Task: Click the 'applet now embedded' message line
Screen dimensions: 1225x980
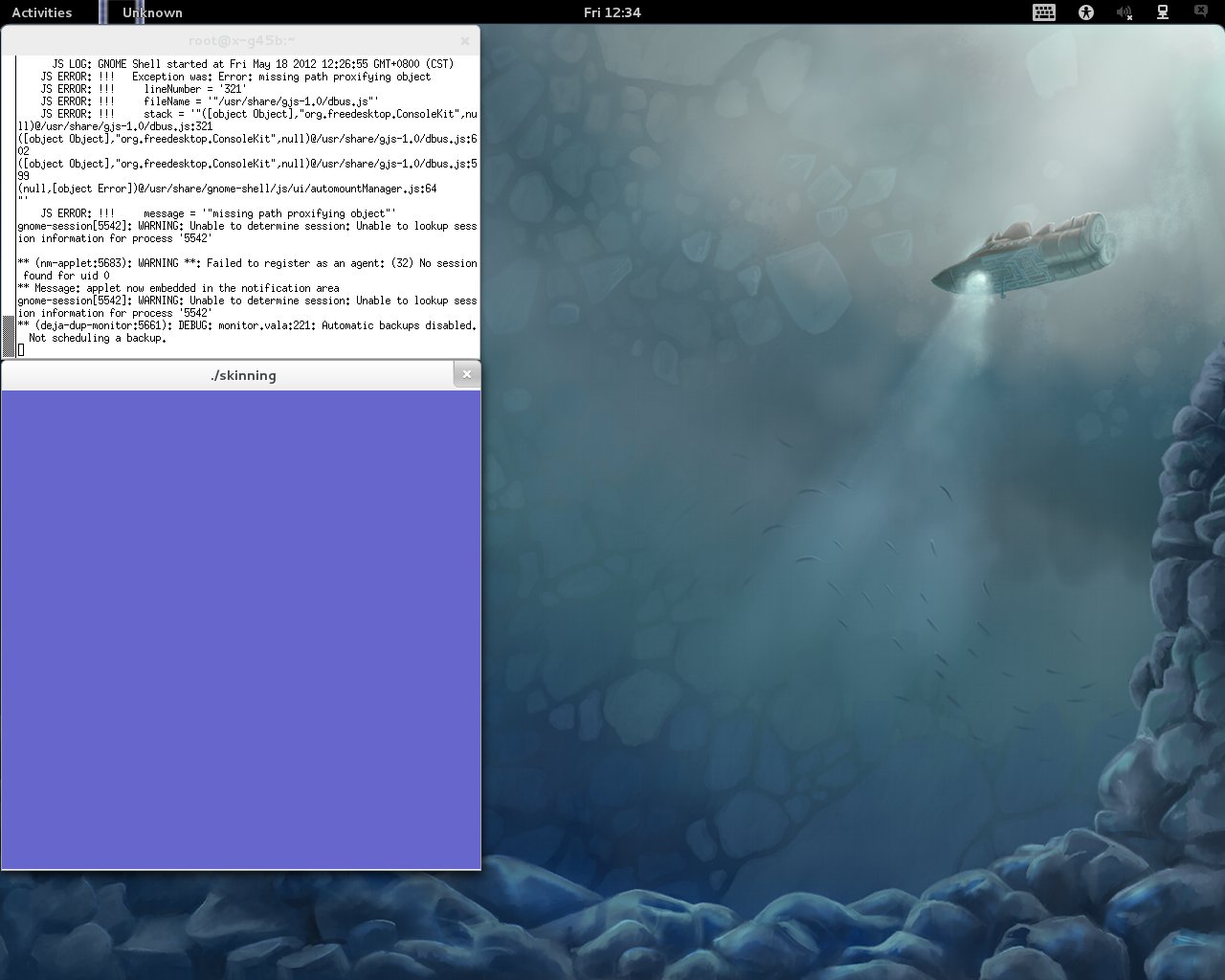Action: [x=178, y=288]
